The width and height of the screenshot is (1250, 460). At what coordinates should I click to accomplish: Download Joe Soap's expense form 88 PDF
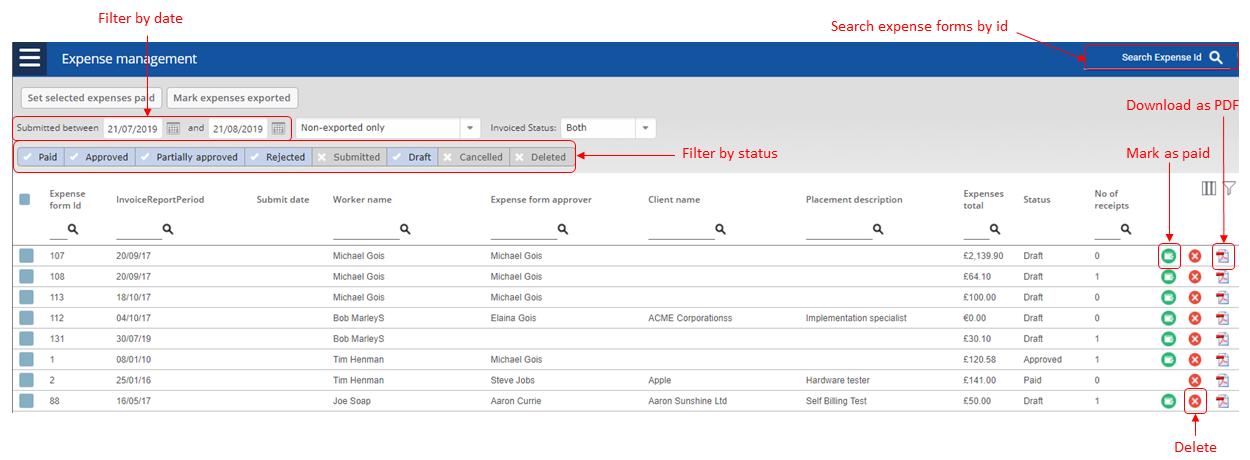coord(1221,401)
